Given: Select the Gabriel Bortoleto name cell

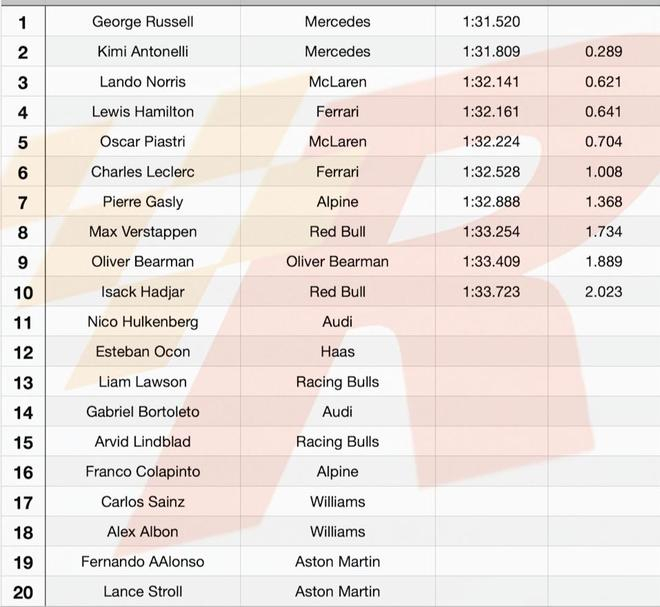Looking at the screenshot, I should pos(143,411).
